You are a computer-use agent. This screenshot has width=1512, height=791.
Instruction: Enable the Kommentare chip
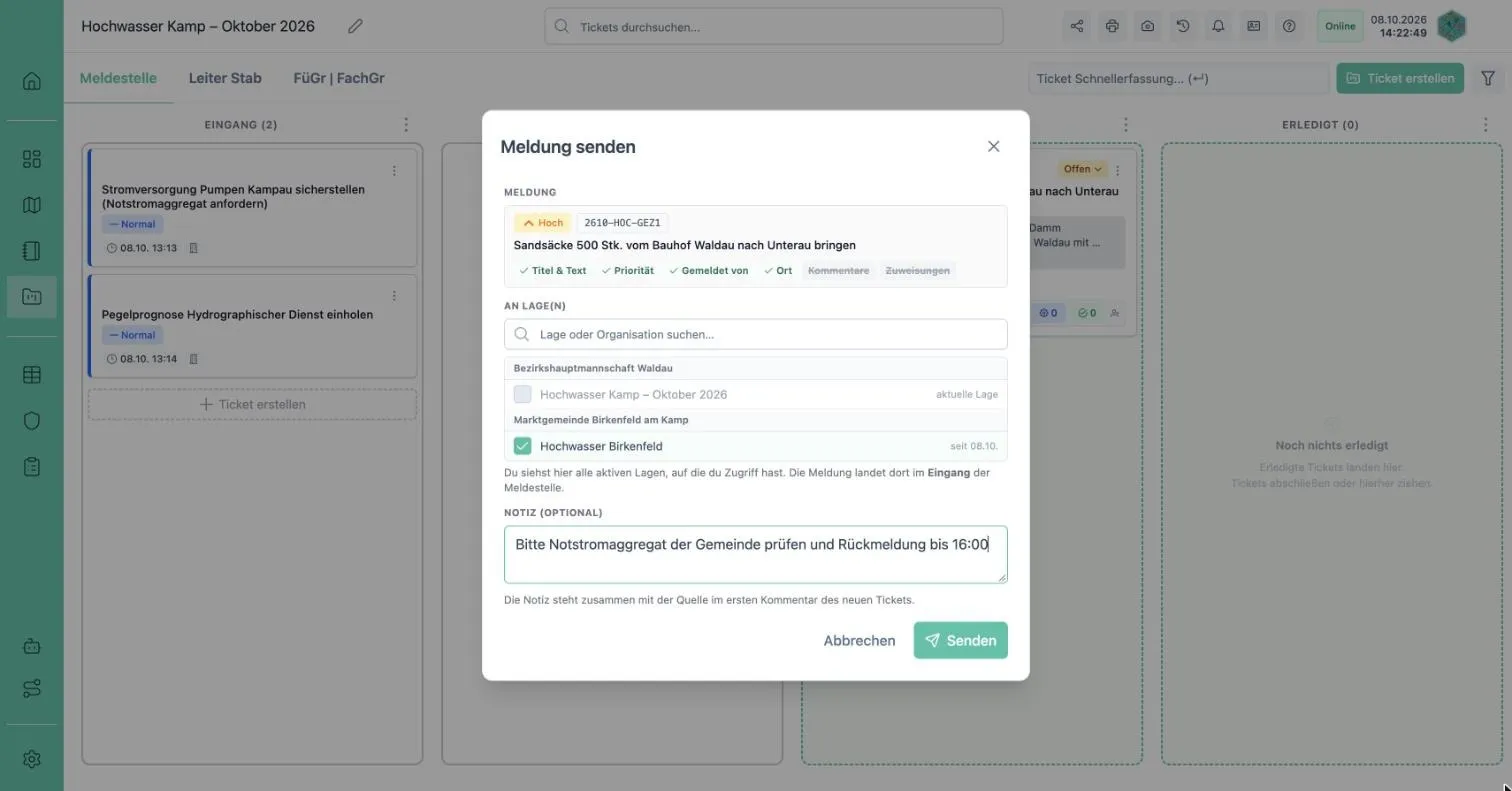click(x=838, y=271)
